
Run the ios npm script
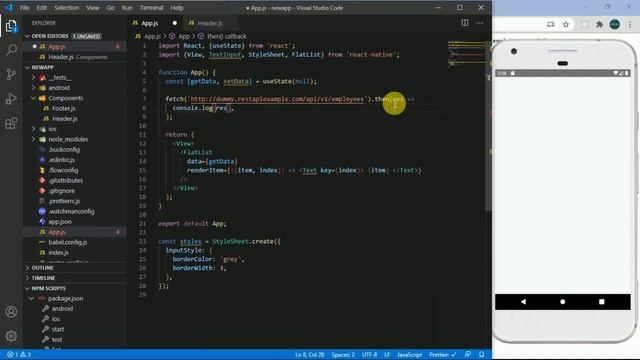point(56,319)
